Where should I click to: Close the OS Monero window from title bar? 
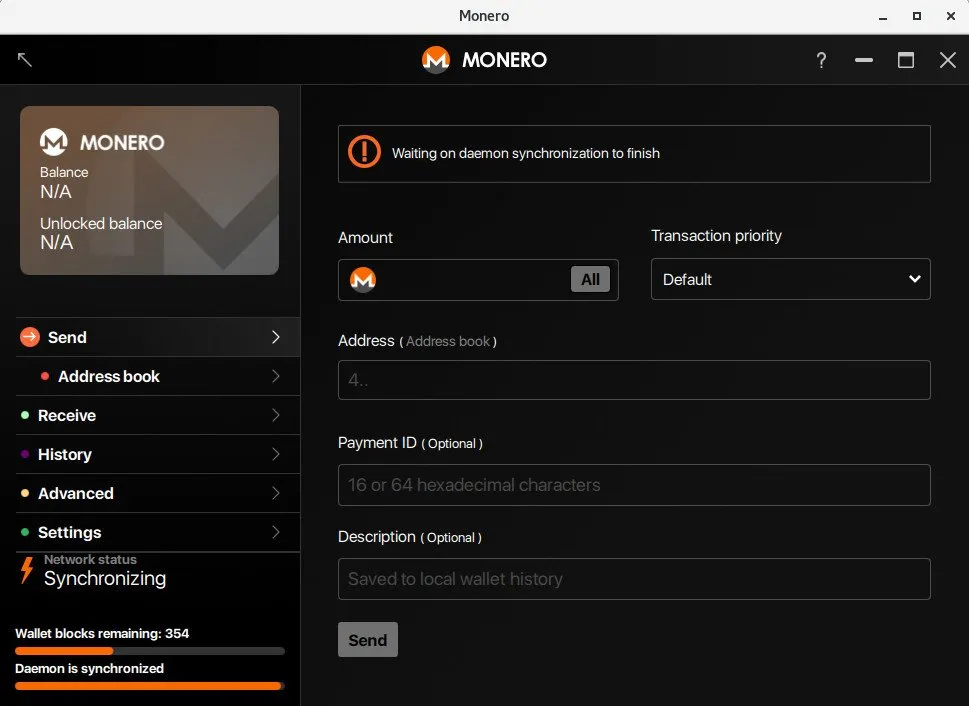pos(951,16)
